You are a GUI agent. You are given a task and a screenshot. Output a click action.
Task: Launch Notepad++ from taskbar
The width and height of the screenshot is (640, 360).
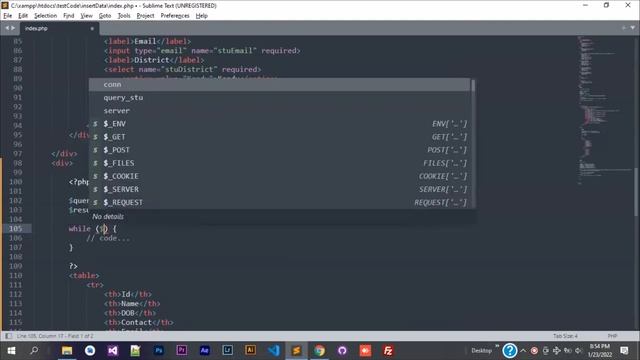(x=136, y=351)
